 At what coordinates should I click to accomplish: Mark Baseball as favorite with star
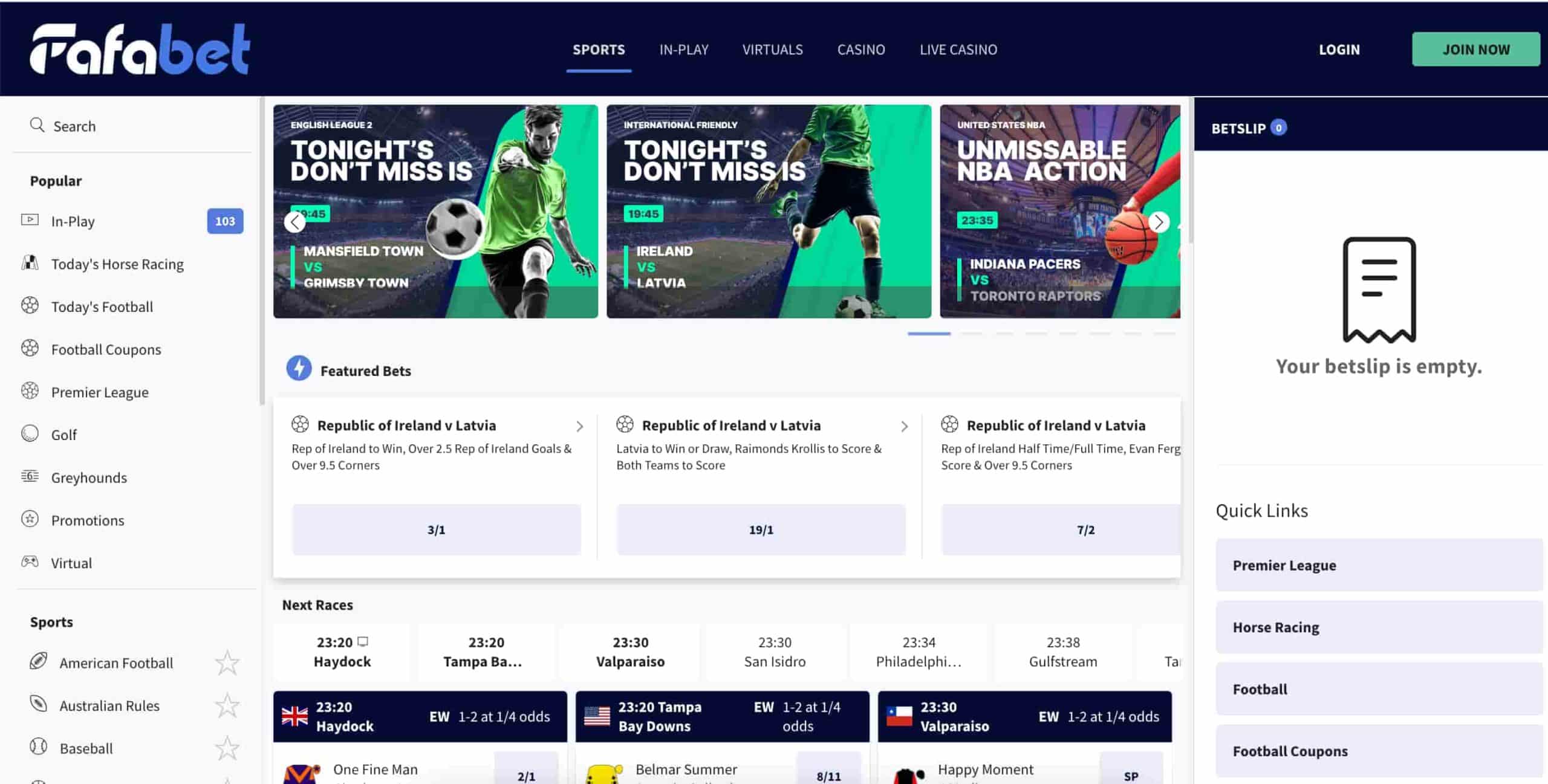pyautogui.click(x=227, y=748)
